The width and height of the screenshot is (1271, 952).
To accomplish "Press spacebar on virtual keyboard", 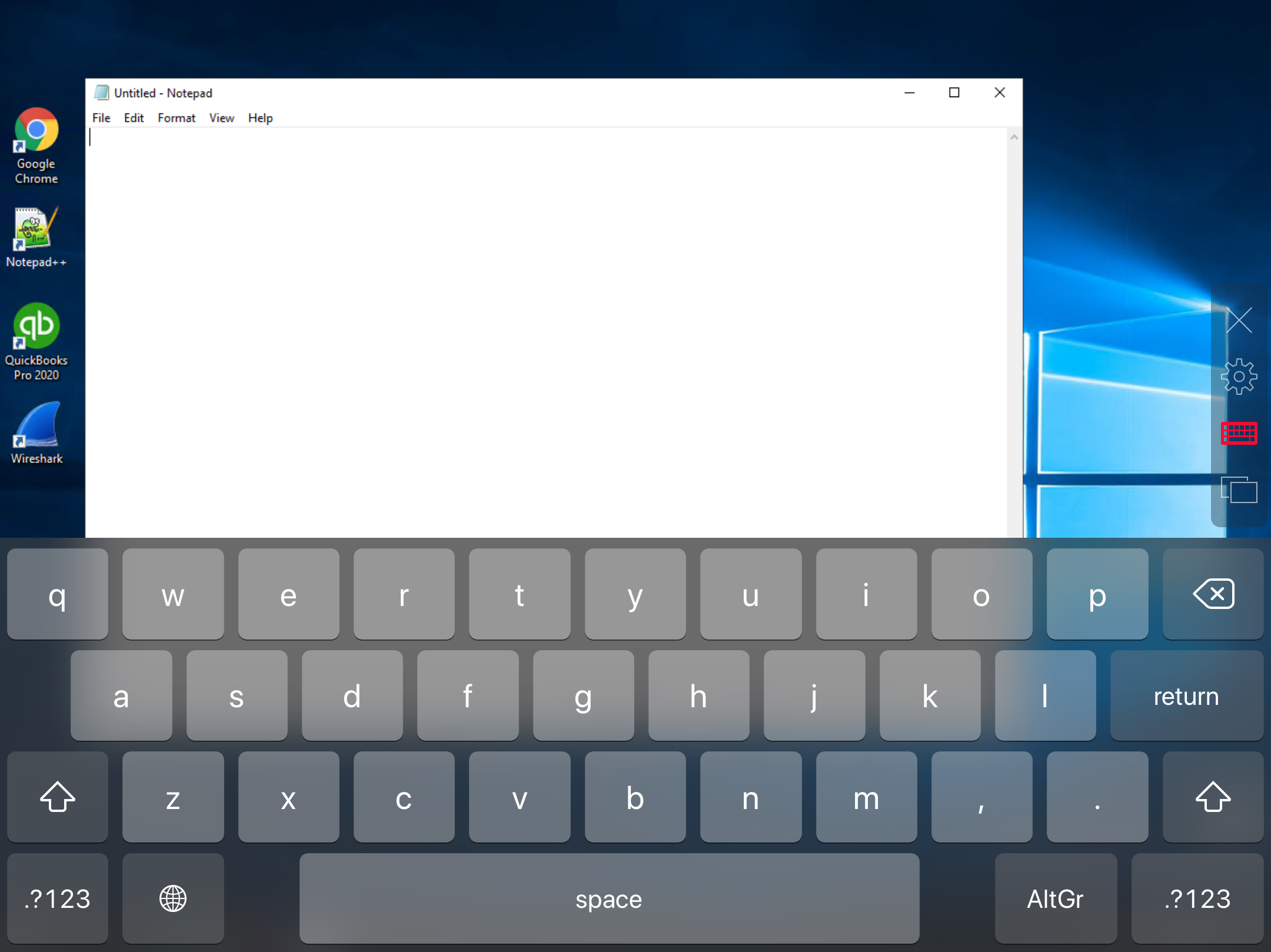I will pos(608,897).
